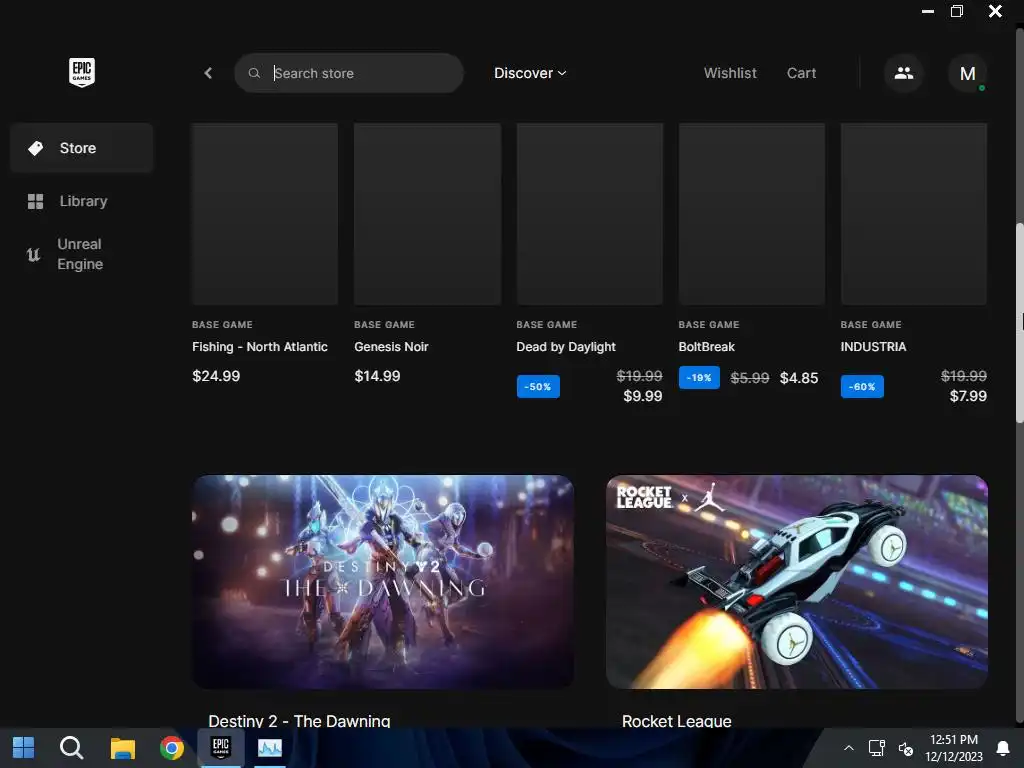
Task: Click the muted volume tray icon
Action: click(x=906, y=748)
